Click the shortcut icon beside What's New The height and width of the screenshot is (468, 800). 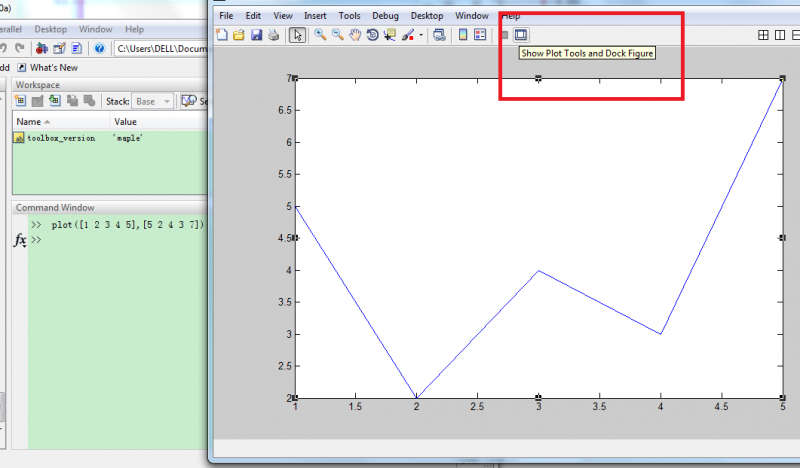pos(21,67)
